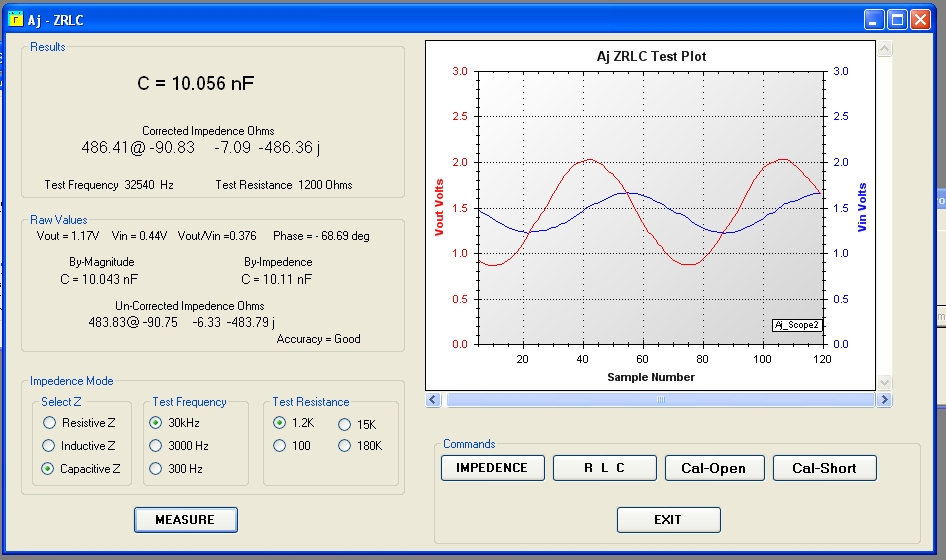Click By-Magnitude C = 10.043 nF value
The image size is (946, 560).
pyautogui.click(x=99, y=279)
